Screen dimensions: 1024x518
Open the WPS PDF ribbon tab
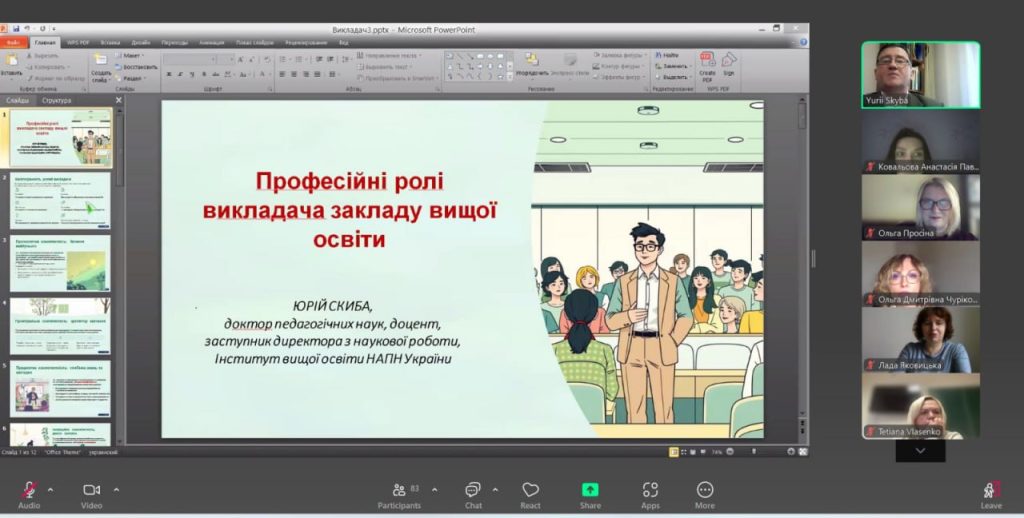(78, 43)
